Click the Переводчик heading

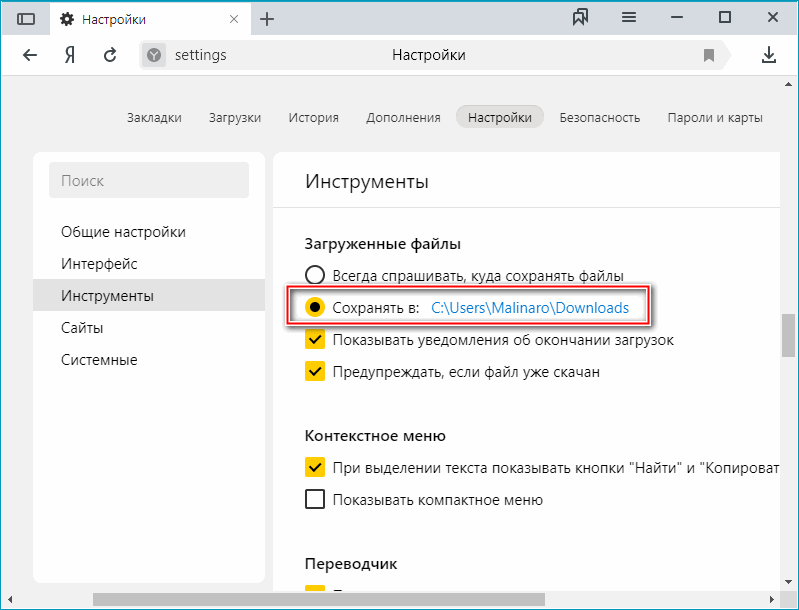point(351,564)
